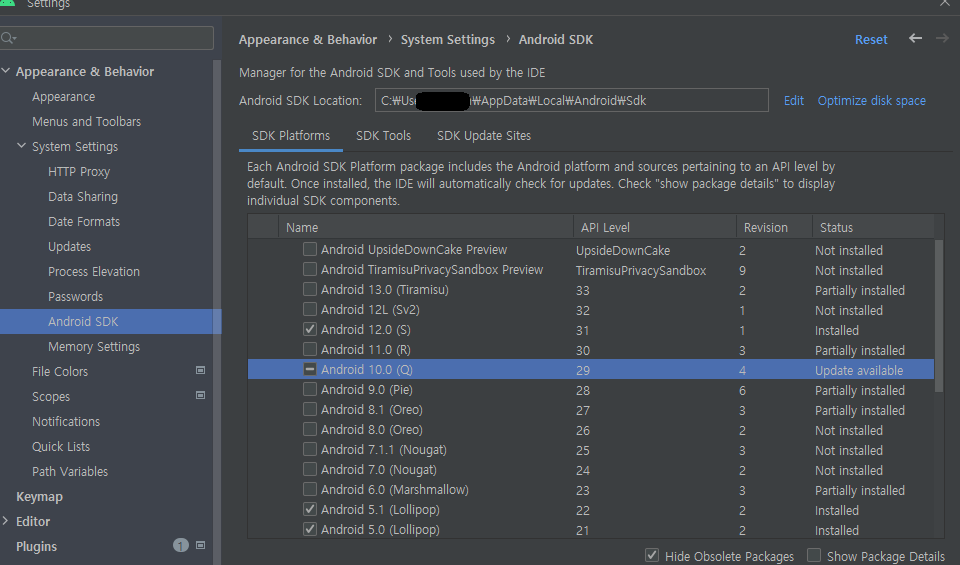The height and width of the screenshot is (565, 960).
Task: Select the Android 7.0 (Nougat) row
Action: click(x=591, y=470)
